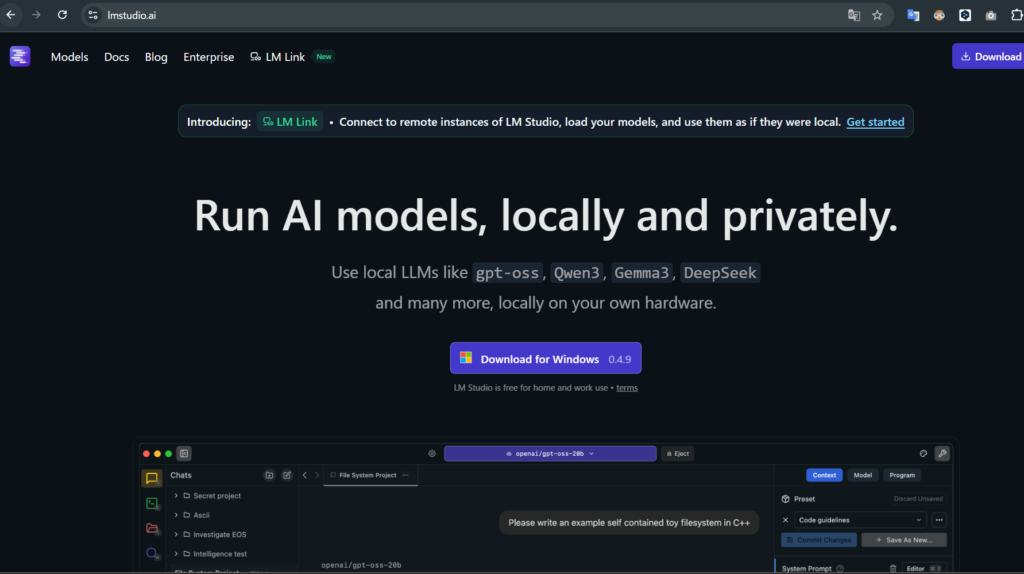This screenshot has height=574, width=1024.
Task: Open the Code guidelines preset dropdown
Action: coord(860,520)
